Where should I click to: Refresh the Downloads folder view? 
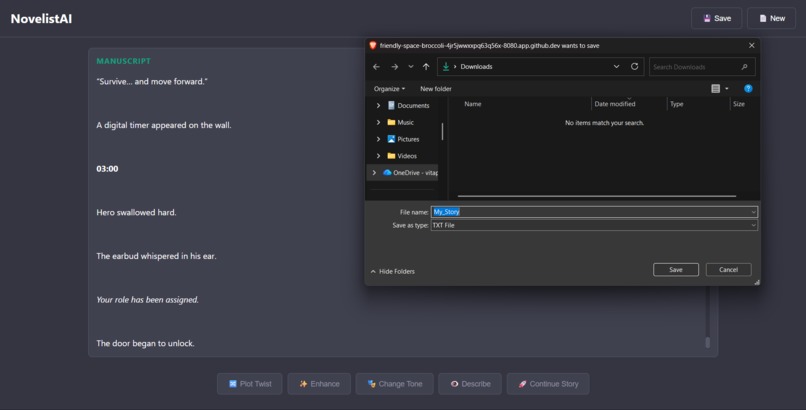[x=634, y=66]
